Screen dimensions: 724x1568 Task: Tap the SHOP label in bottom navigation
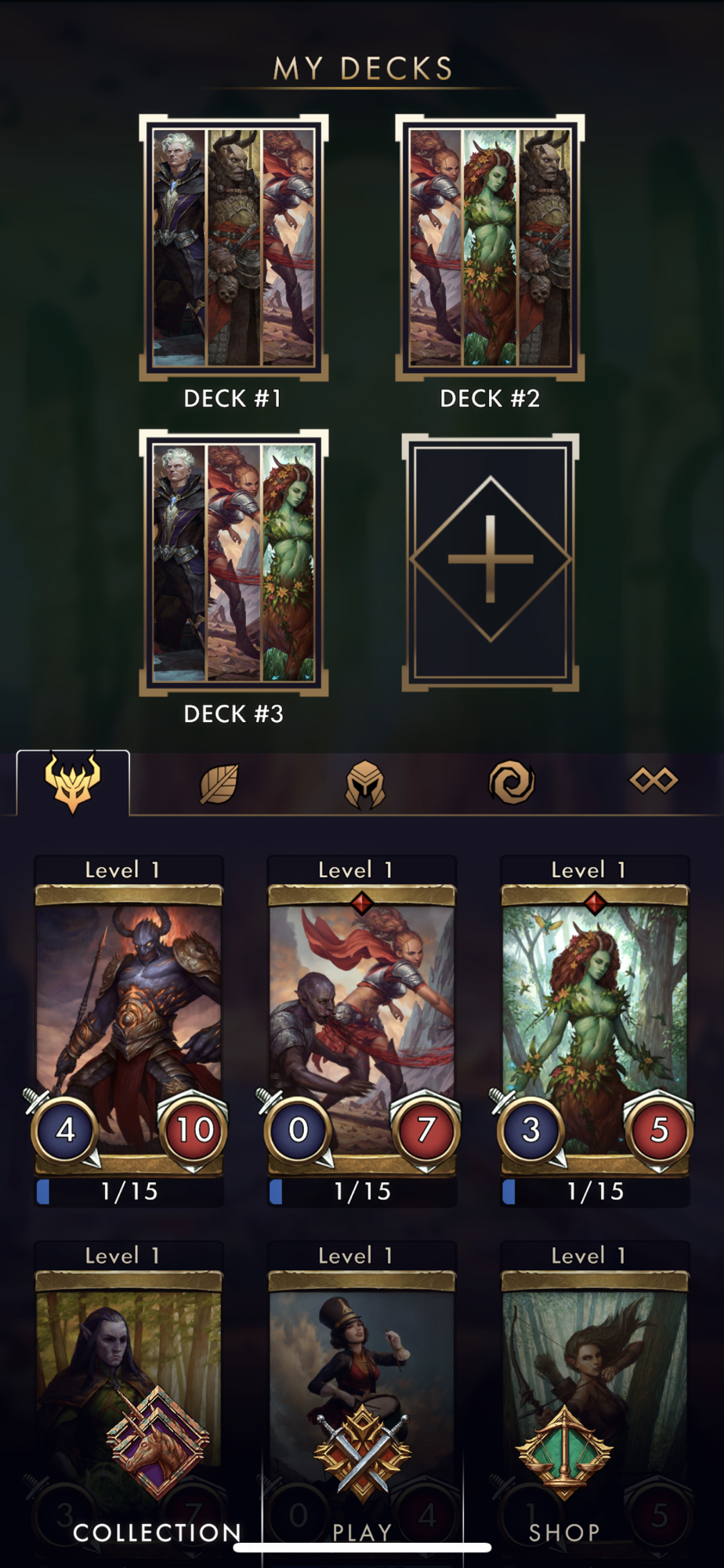[x=564, y=1533]
